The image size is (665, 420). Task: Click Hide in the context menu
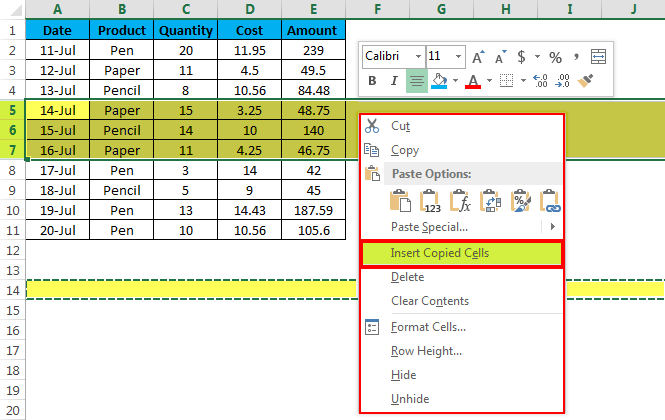pyautogui.click(x=402, y=375)
